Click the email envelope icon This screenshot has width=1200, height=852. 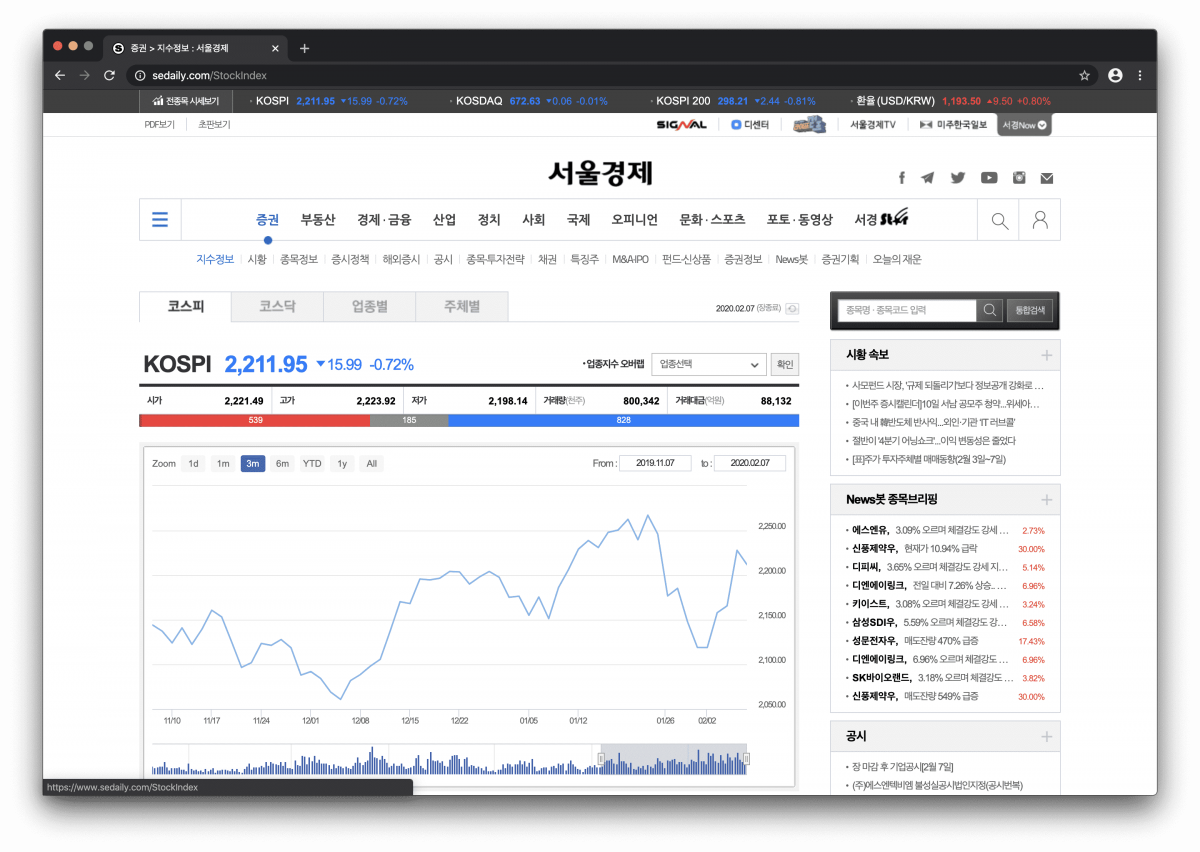[1047, 178]
